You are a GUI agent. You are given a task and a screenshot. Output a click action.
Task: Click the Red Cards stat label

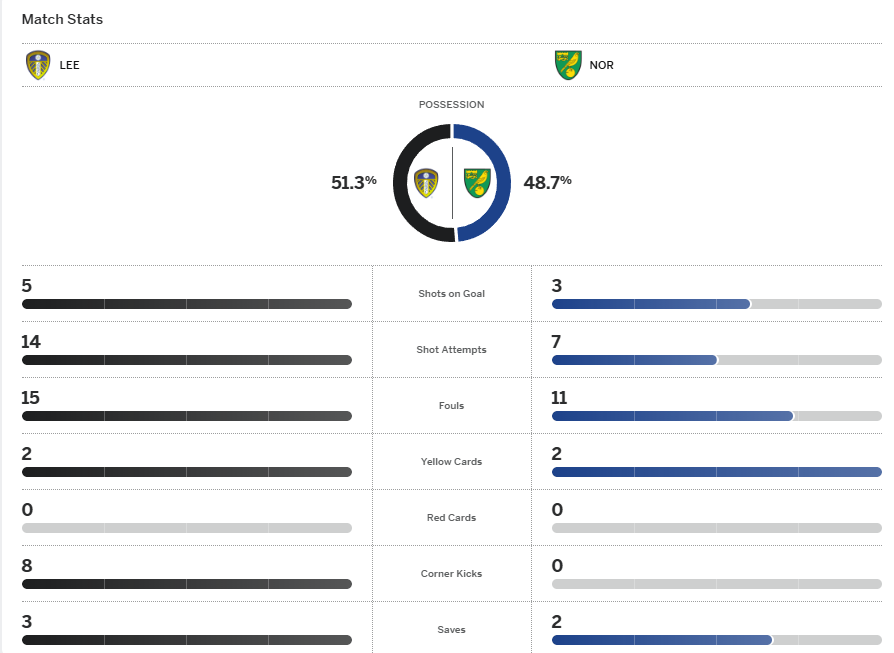[x=449, y=518]
